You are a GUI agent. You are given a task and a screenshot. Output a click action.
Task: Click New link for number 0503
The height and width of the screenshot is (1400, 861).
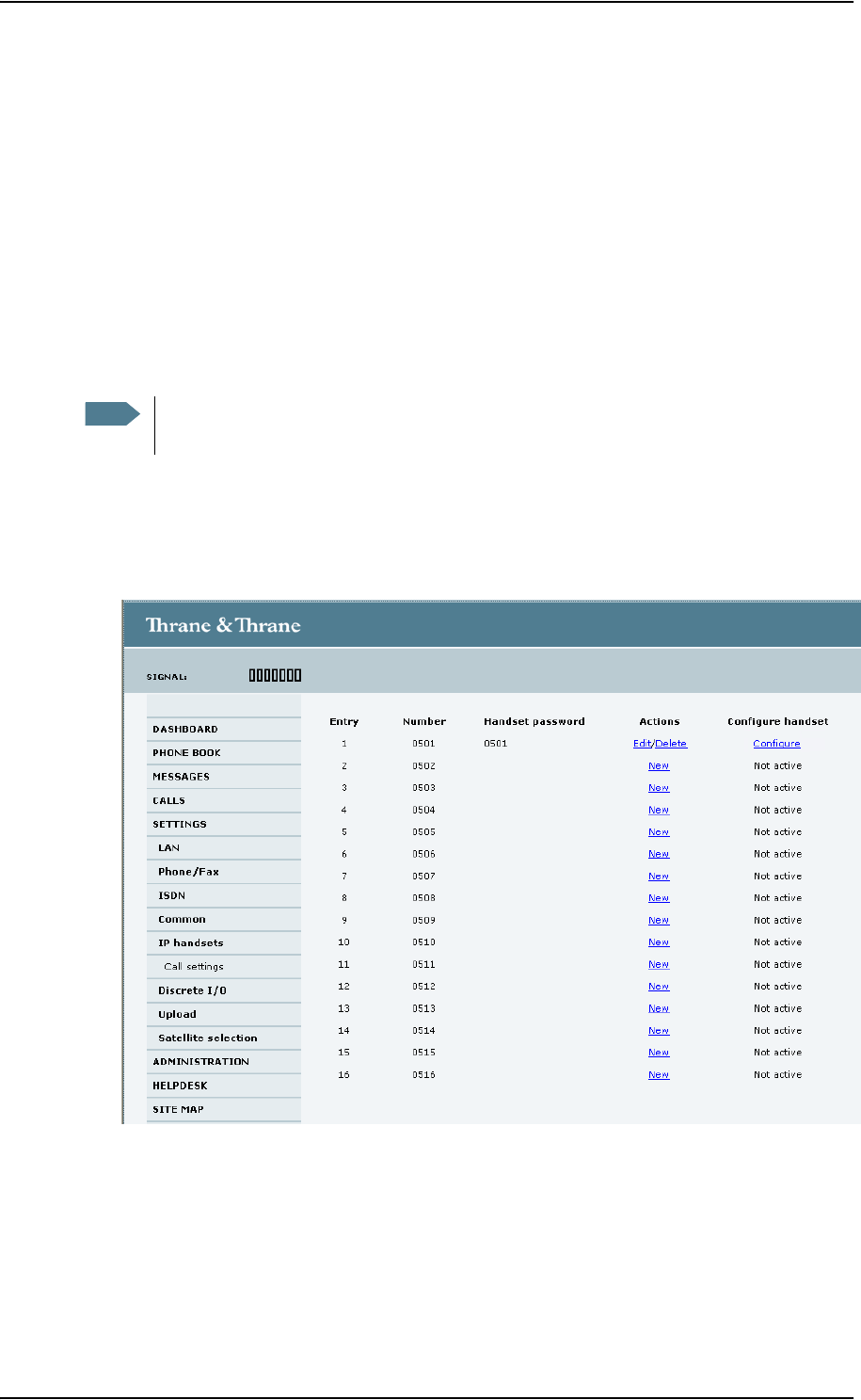(x=659, y=788)
